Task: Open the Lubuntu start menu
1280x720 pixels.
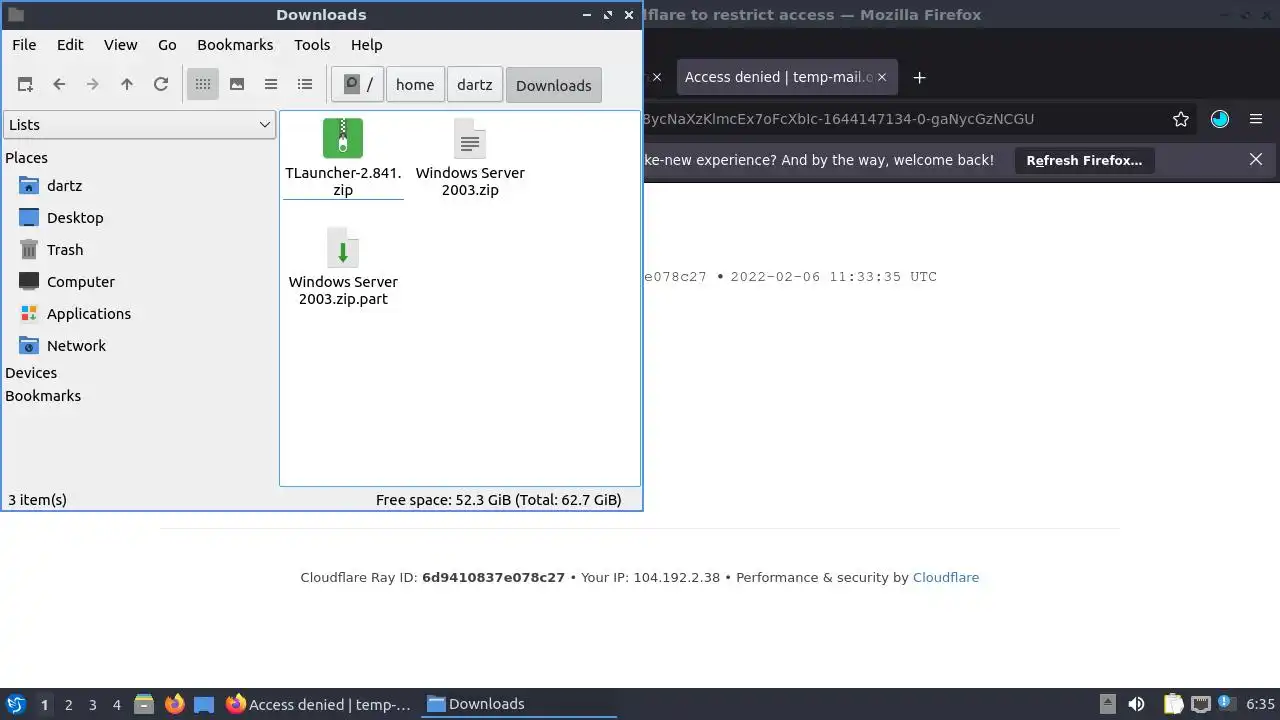Action: [x=16, y=704]
